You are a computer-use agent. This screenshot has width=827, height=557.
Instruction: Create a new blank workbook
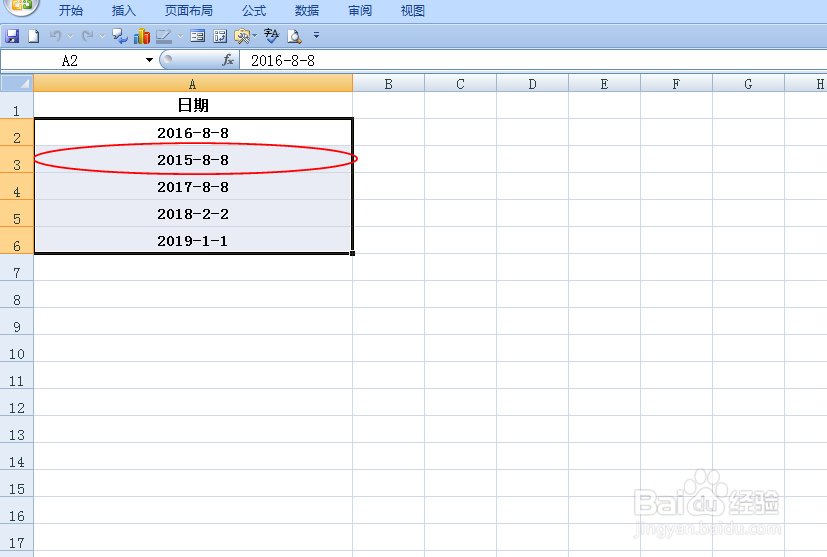pos(34,36)
